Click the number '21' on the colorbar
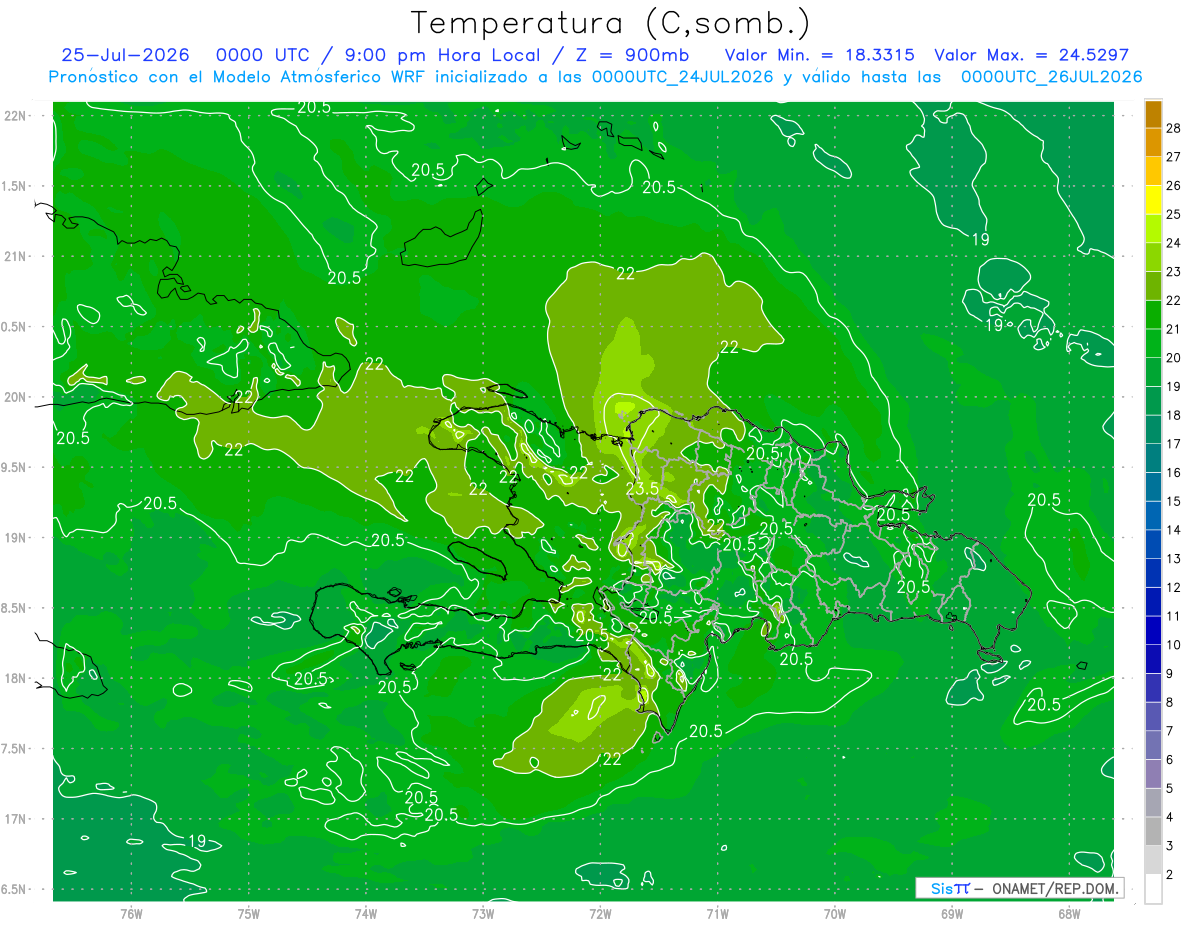This screenshot has width=1200, height=927. (1174, 329)
